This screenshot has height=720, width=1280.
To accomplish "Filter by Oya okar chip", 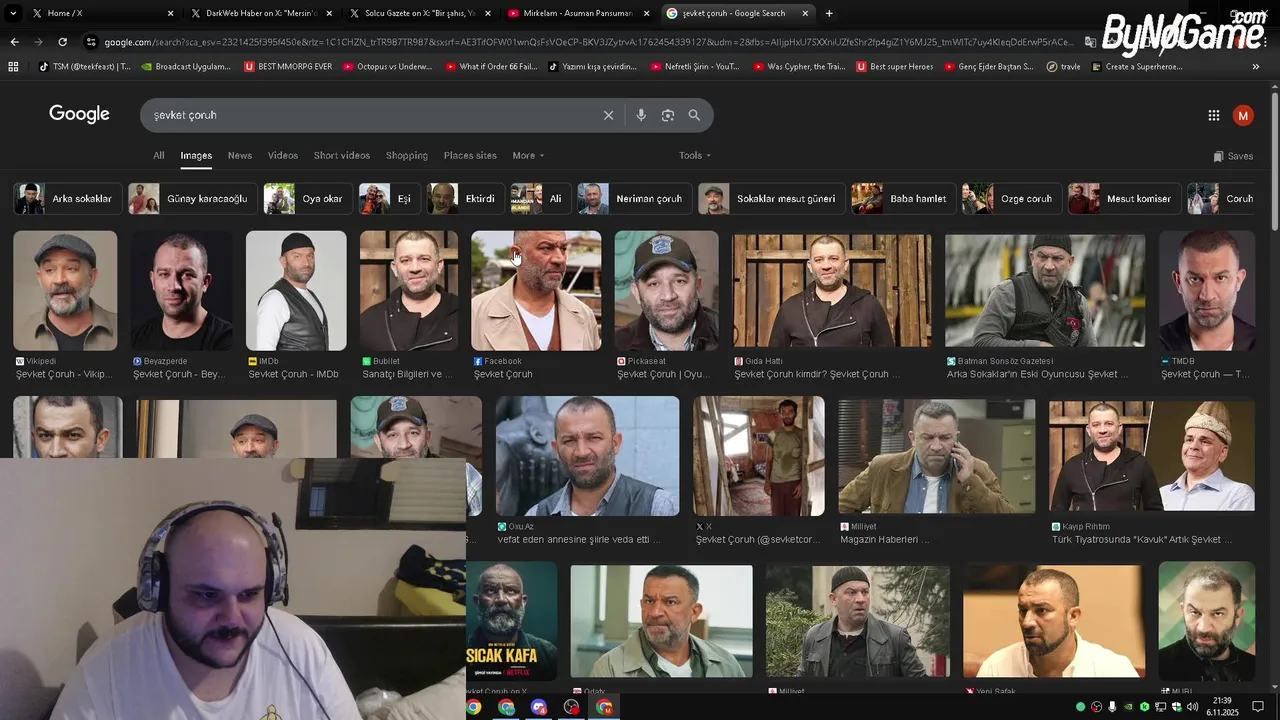I will click(x=308, y=199).
